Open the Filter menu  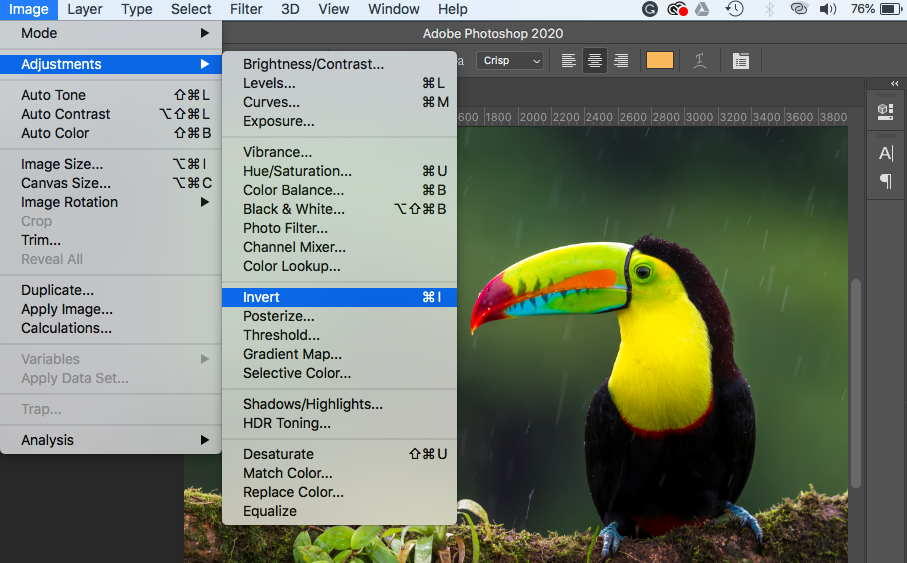click(x=246, y=9)
